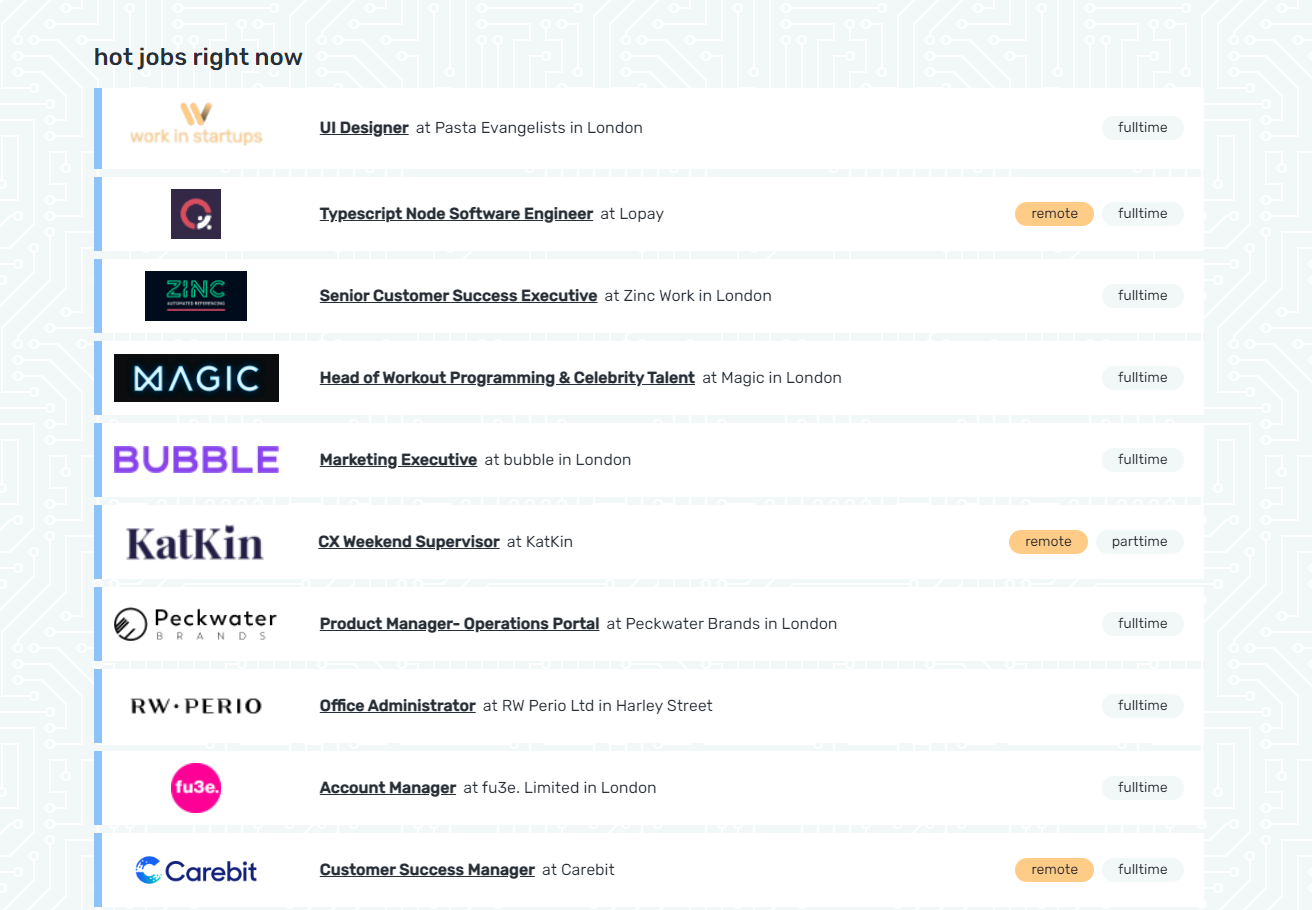The image size is (1312, 910).
Task: Click the pink fu3e. circle logo
Action: (x=196, y=787)
